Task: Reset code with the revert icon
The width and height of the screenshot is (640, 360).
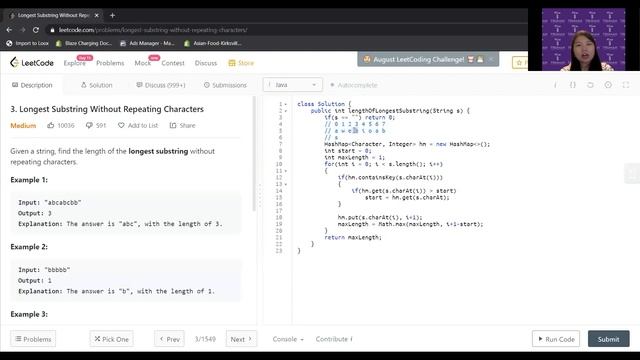Action: click(590, 85)
